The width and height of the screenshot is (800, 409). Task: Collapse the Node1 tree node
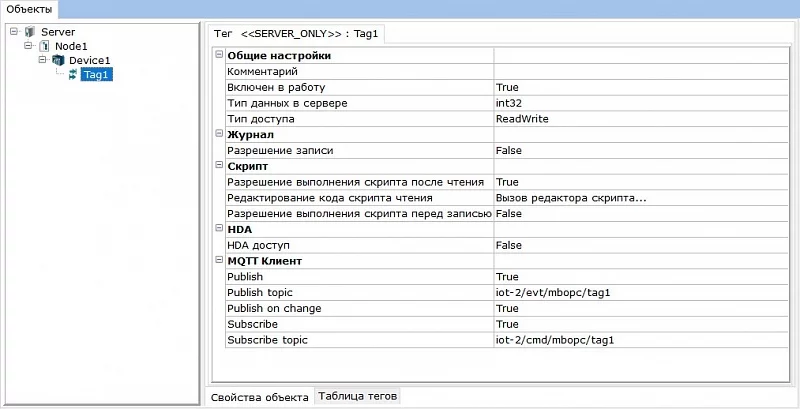click(x=28, y=45)
